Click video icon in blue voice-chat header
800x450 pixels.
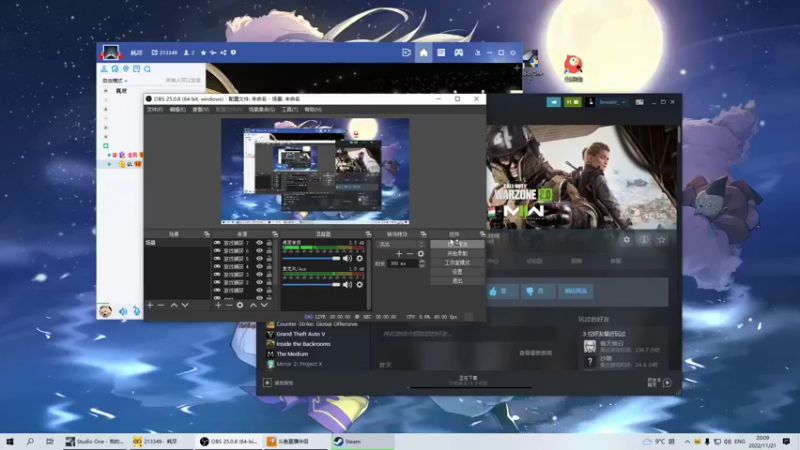pyautogui.click(x=406, y=53)
